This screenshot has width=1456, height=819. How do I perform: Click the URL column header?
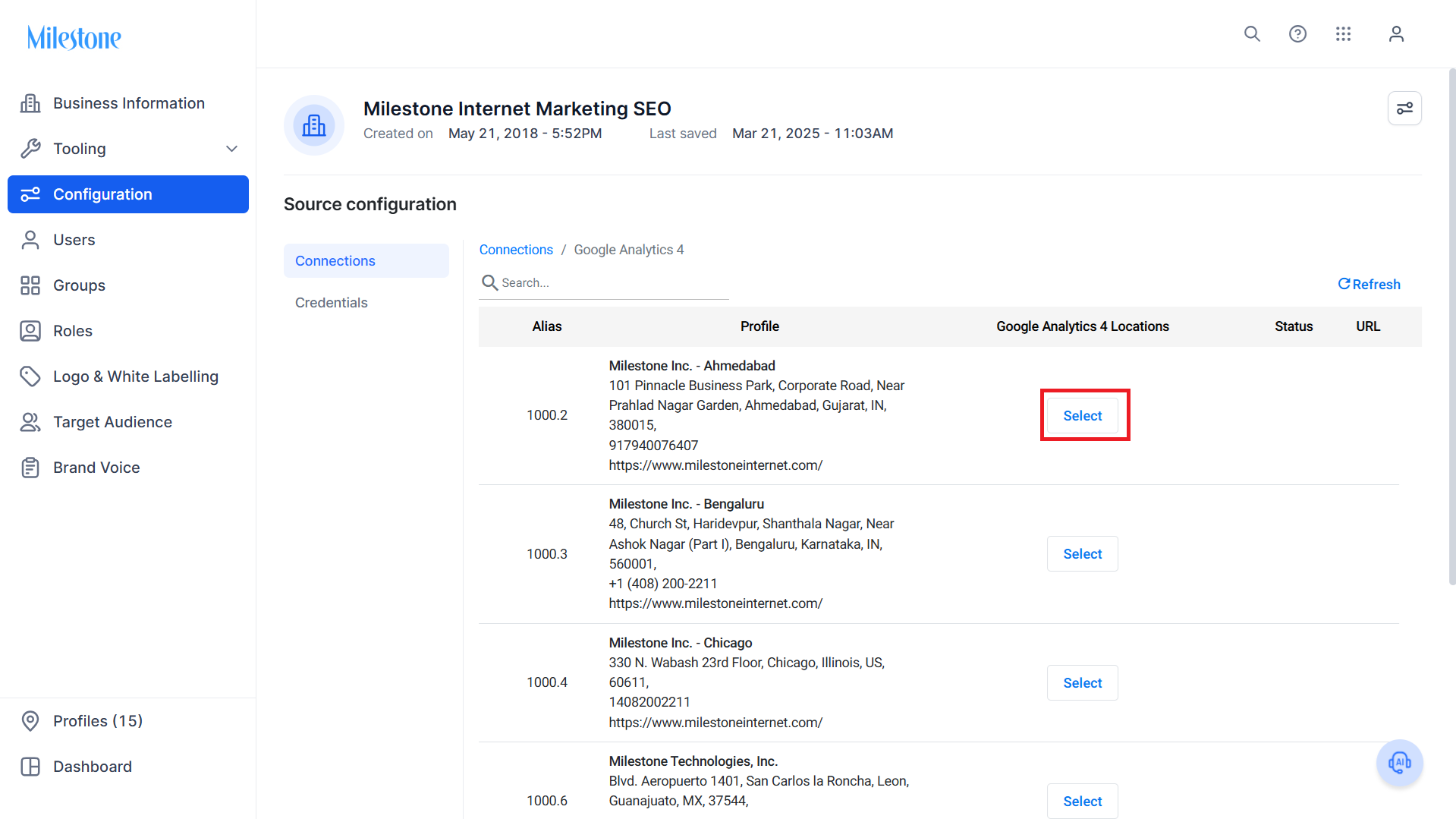tap(1367, 326)
